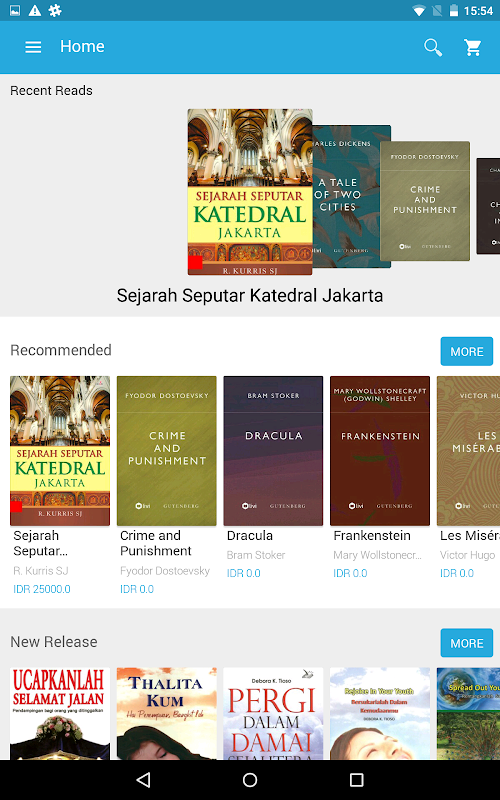Show more New Release books
Screen dimensions: 500x800
(x=466, y=643)
